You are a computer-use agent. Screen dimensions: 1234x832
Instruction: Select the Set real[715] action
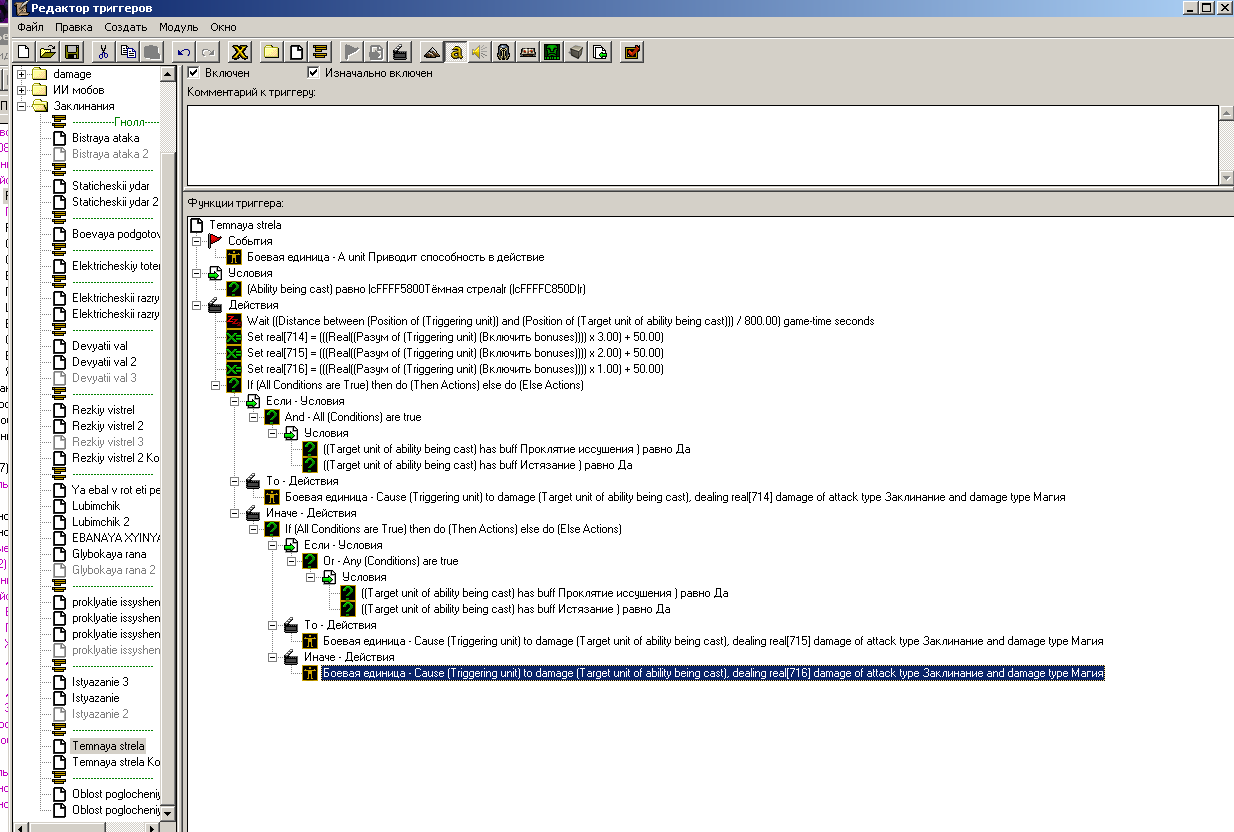click(455, 353)
